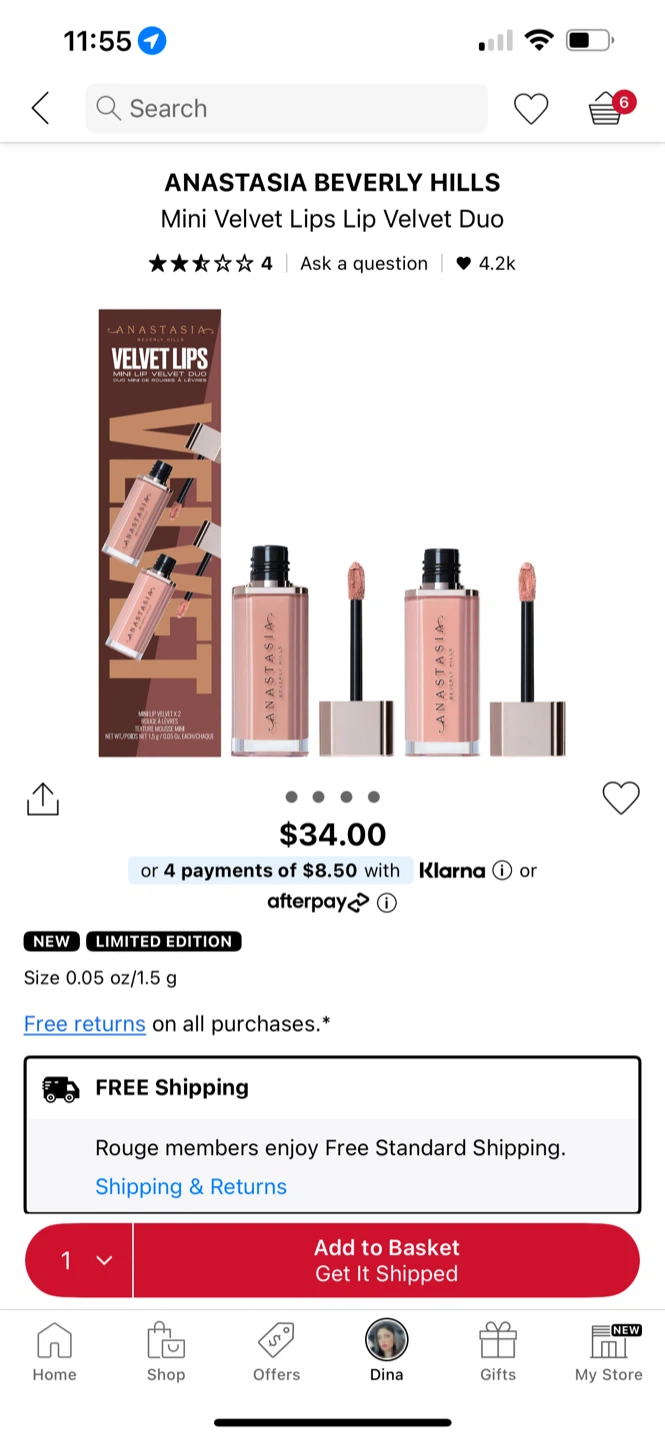
Task: Click Add to Basket Get It Shipped
Action: (x=386, y=1260)
